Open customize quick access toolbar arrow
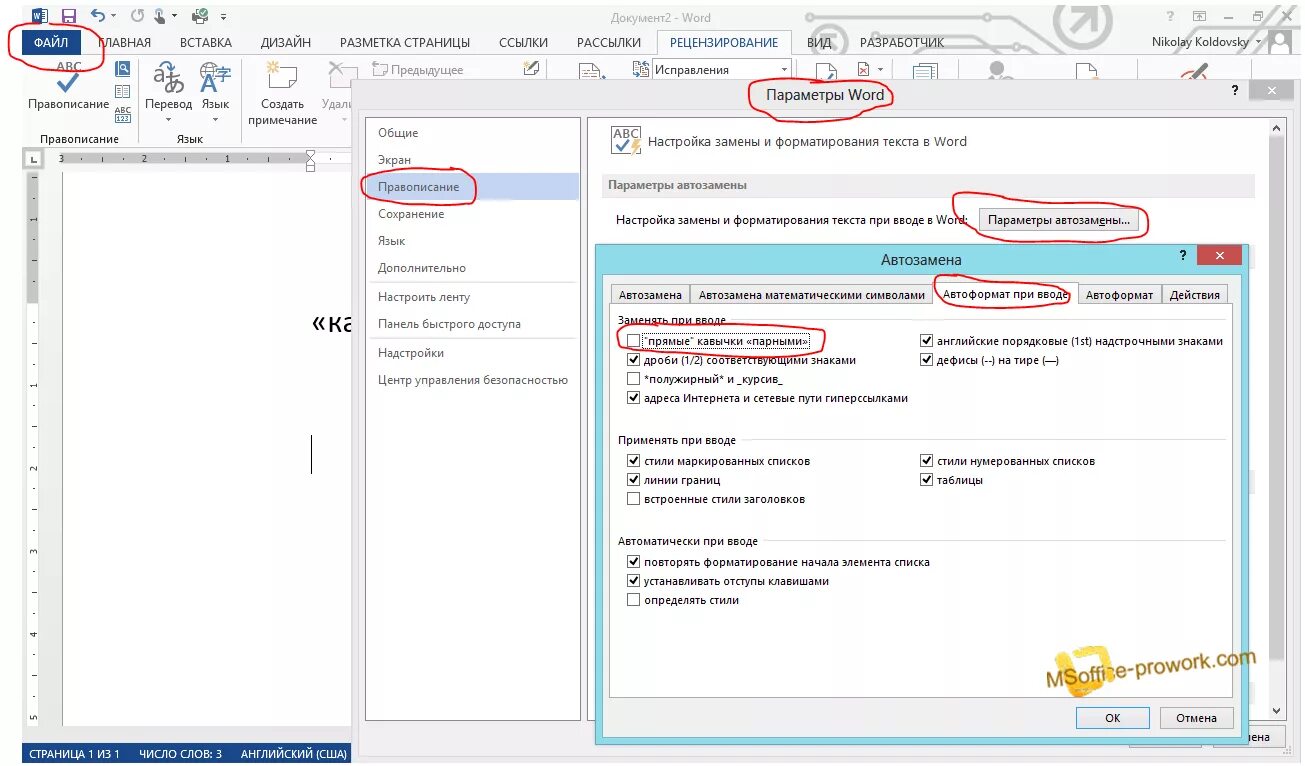Screen dimensions: 1305x766 224,17
